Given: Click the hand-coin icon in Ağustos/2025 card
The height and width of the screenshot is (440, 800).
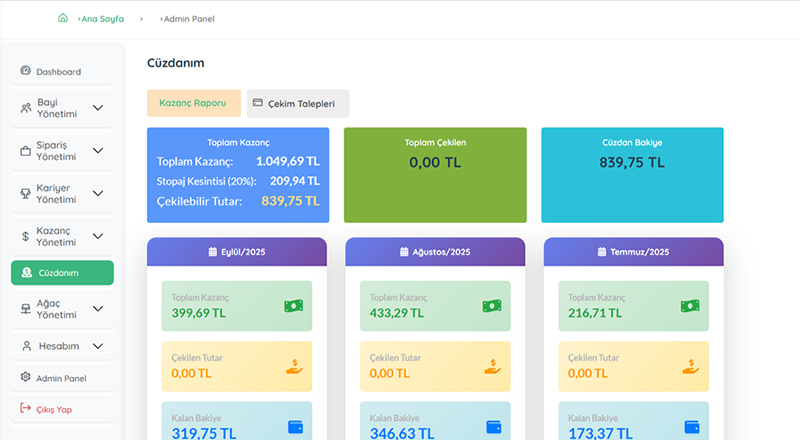Looking at the screenshot, I should click(492, 366).
